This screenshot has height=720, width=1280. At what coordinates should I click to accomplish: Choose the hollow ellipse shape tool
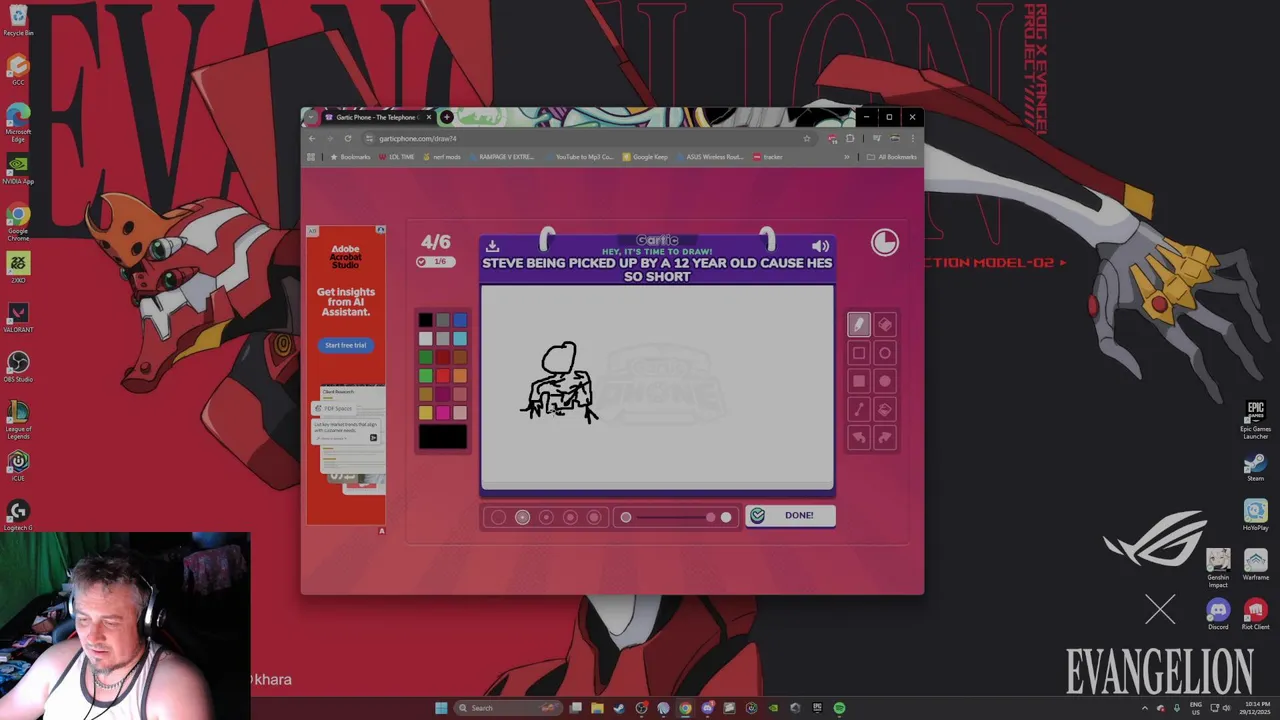tap(885, 353)
